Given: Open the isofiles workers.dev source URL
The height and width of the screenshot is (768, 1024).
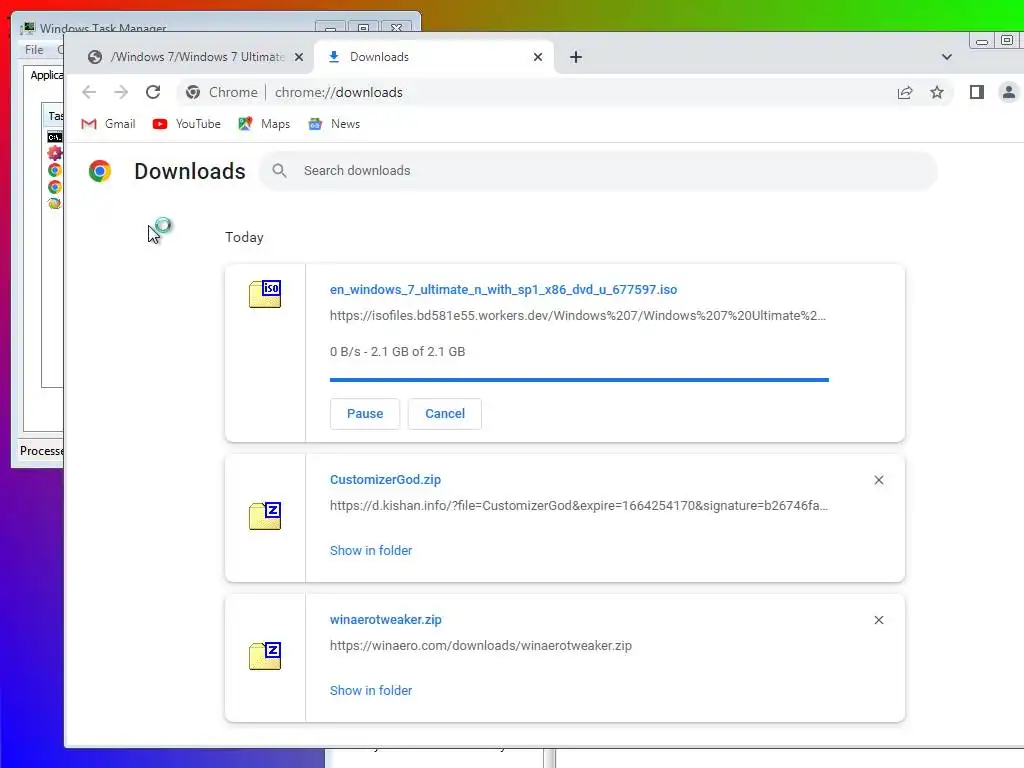Looking at the screenshot, I should pos(577,315).
